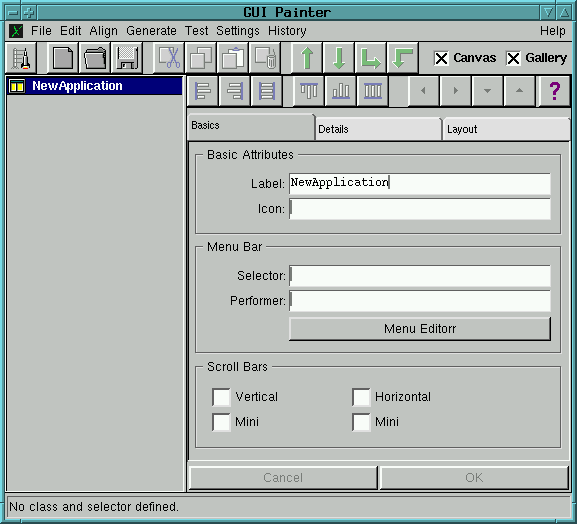Paste using the clipboard icon
577x524 pixels.
(x=233, y=58)
